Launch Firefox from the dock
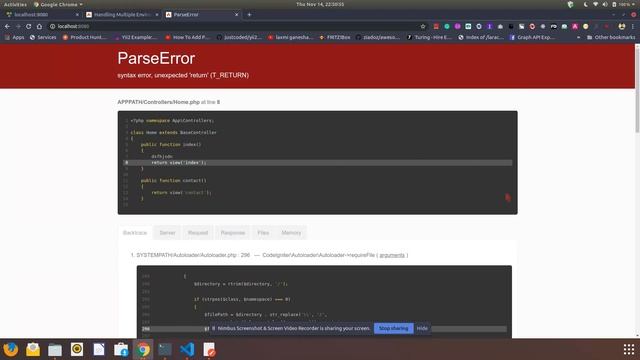Viewport: 640px width, 360px height. tap(11, 349)
